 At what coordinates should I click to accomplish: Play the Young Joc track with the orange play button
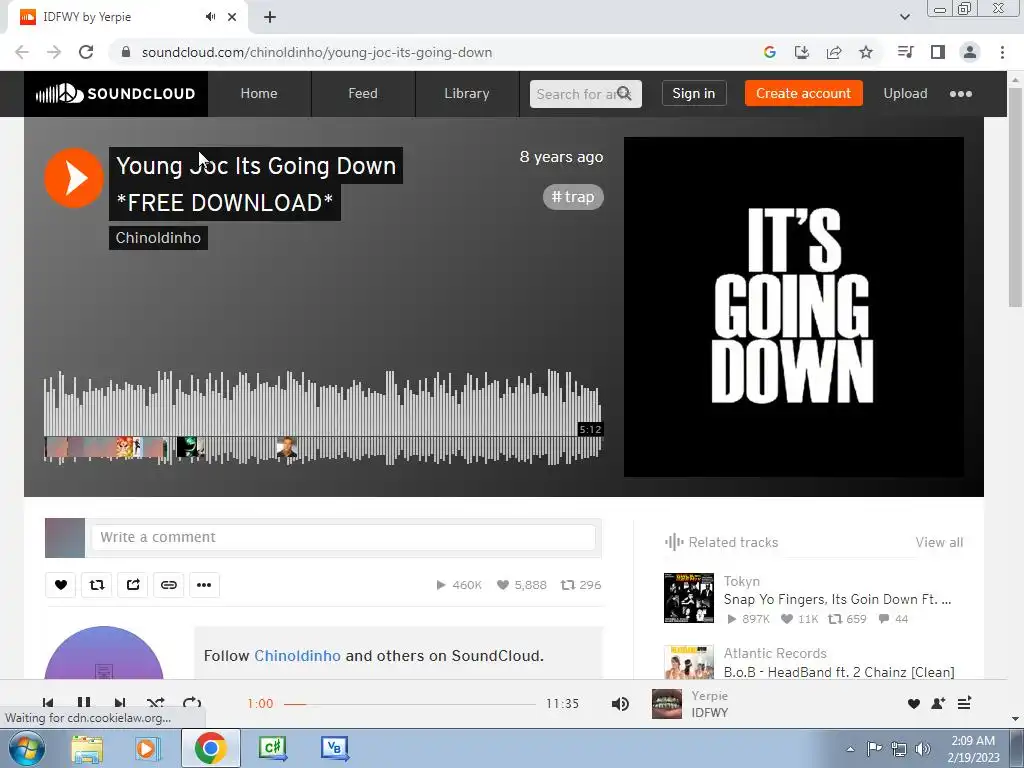pyautogui.click(x=74, y=178)
